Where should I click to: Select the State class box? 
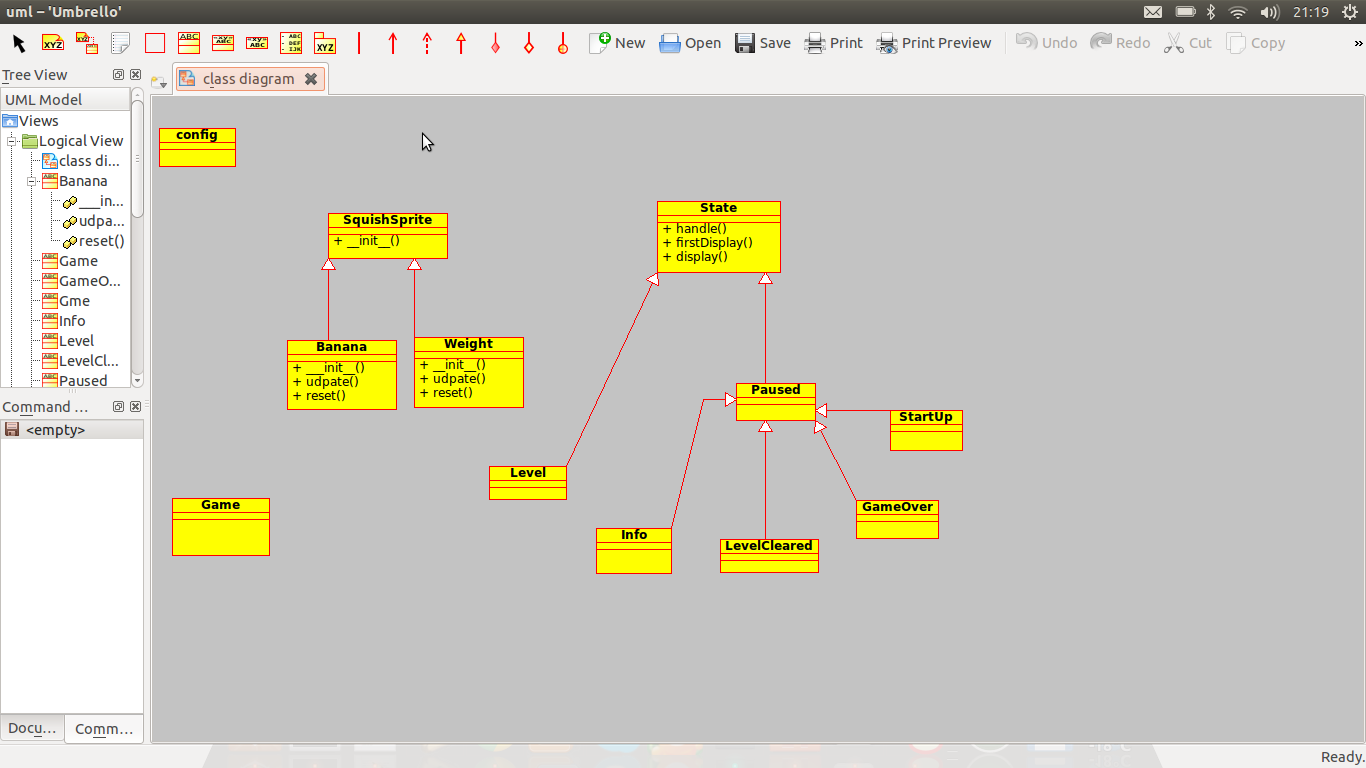pos(719,237)
